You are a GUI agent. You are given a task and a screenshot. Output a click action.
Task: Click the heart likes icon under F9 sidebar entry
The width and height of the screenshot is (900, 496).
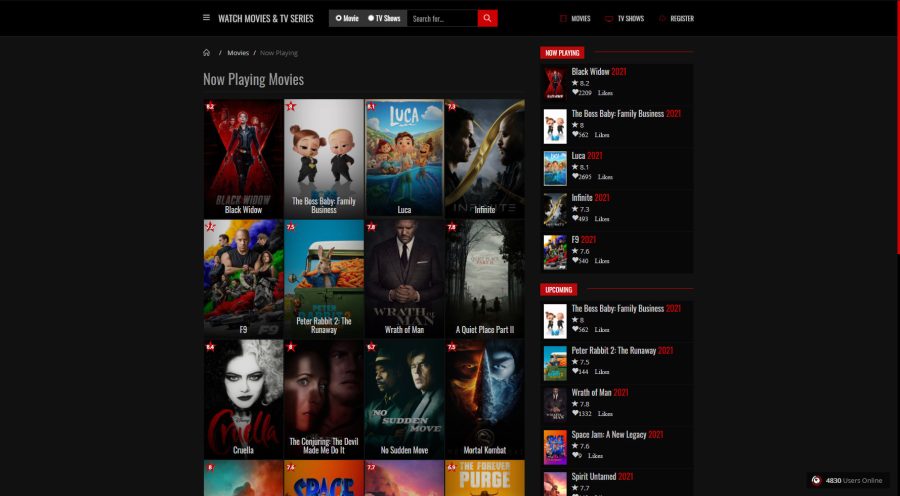[575, 261]
